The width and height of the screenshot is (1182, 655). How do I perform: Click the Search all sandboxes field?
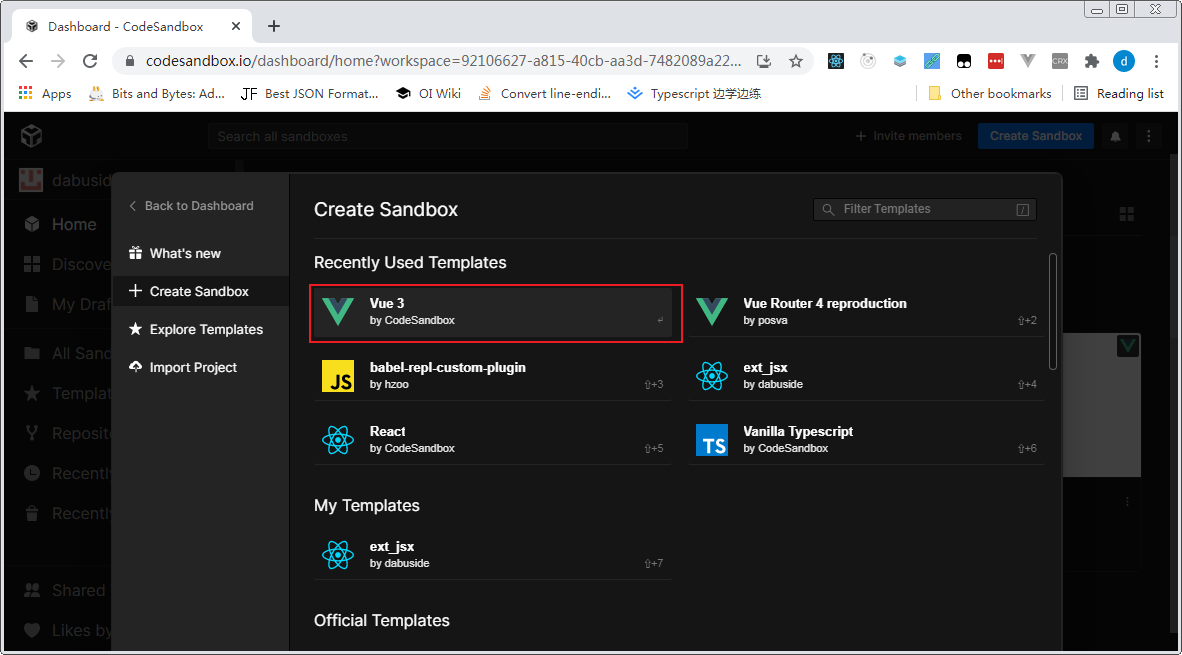click(x=447, y=135)
